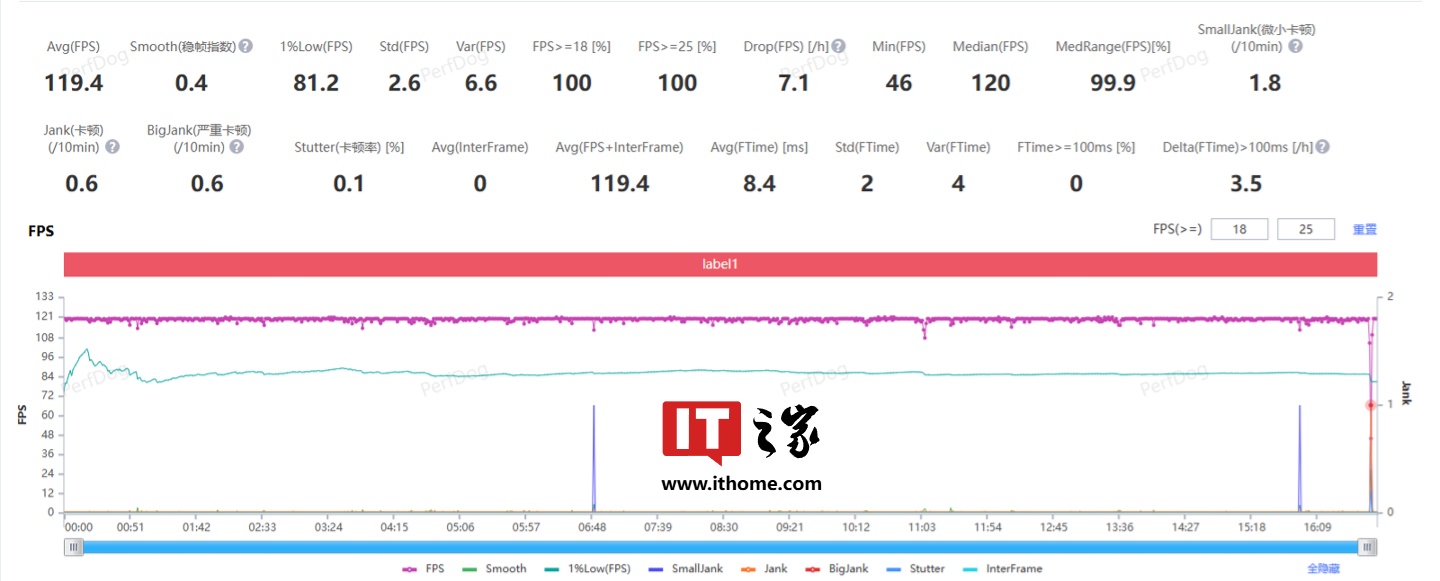This screenshot has height=581, width=1440.
Task: Hide the Jank legend series
Action: click(x=765, y=569)
